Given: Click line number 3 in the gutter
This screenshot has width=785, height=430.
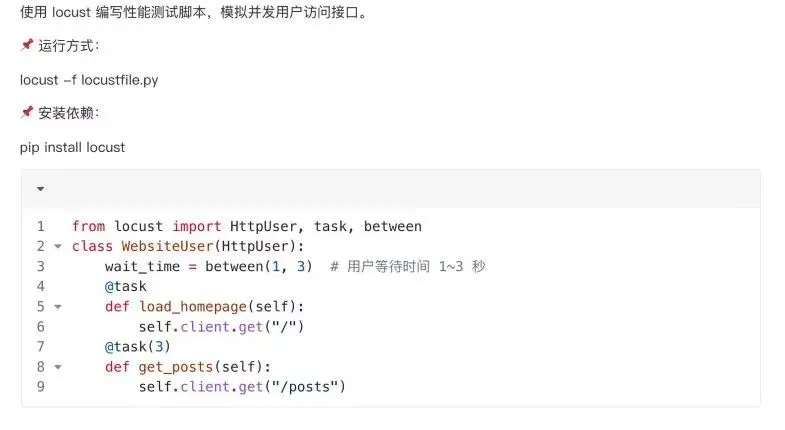Looking at the screenshot, I should 40,267.
